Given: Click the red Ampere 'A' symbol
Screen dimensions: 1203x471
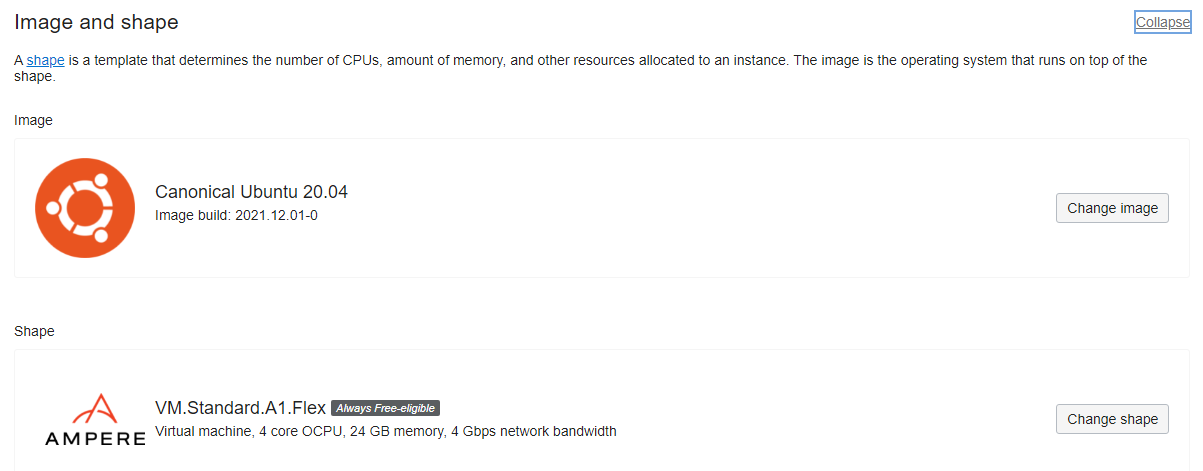Looking at the screenshot, I should coord(95,407).
